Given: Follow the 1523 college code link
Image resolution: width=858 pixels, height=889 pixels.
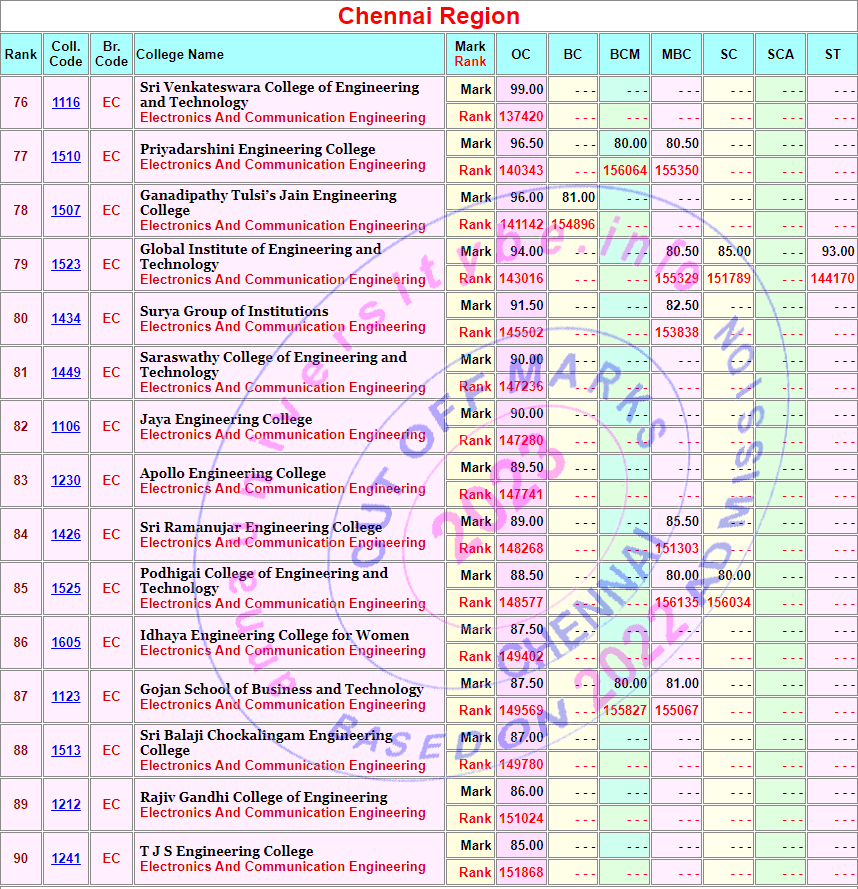Looking at the screenshot, I should (66, 264).
